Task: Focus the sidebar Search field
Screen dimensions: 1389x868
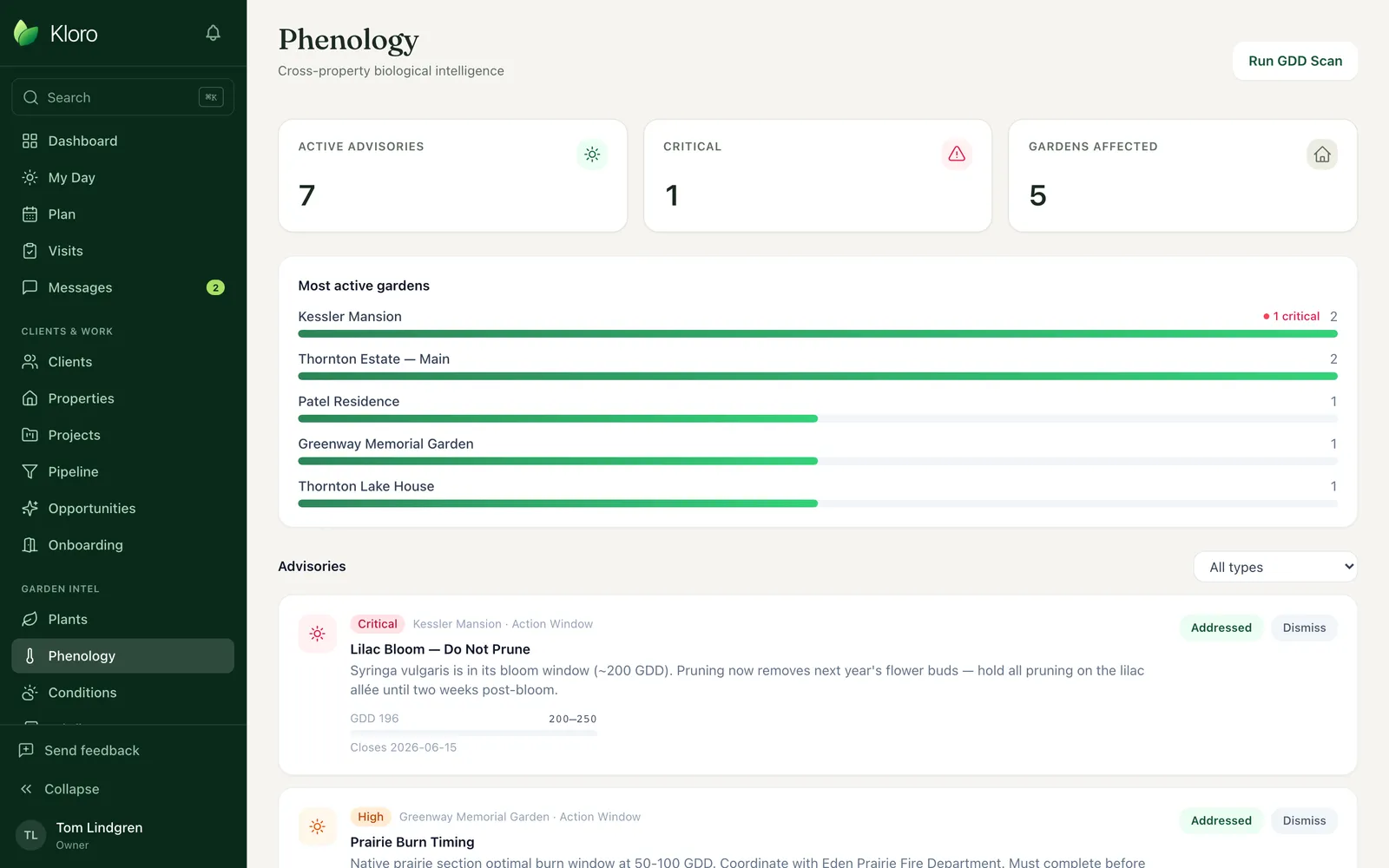Action: click(123, 97)
